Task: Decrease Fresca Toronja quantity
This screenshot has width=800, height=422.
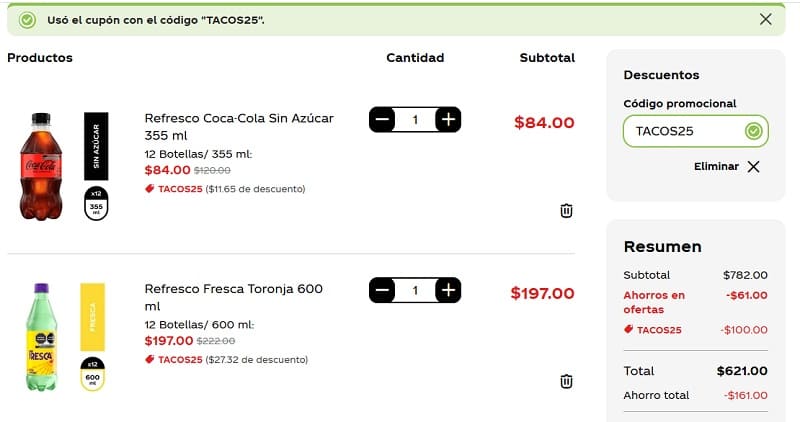Action: [382, 290]
